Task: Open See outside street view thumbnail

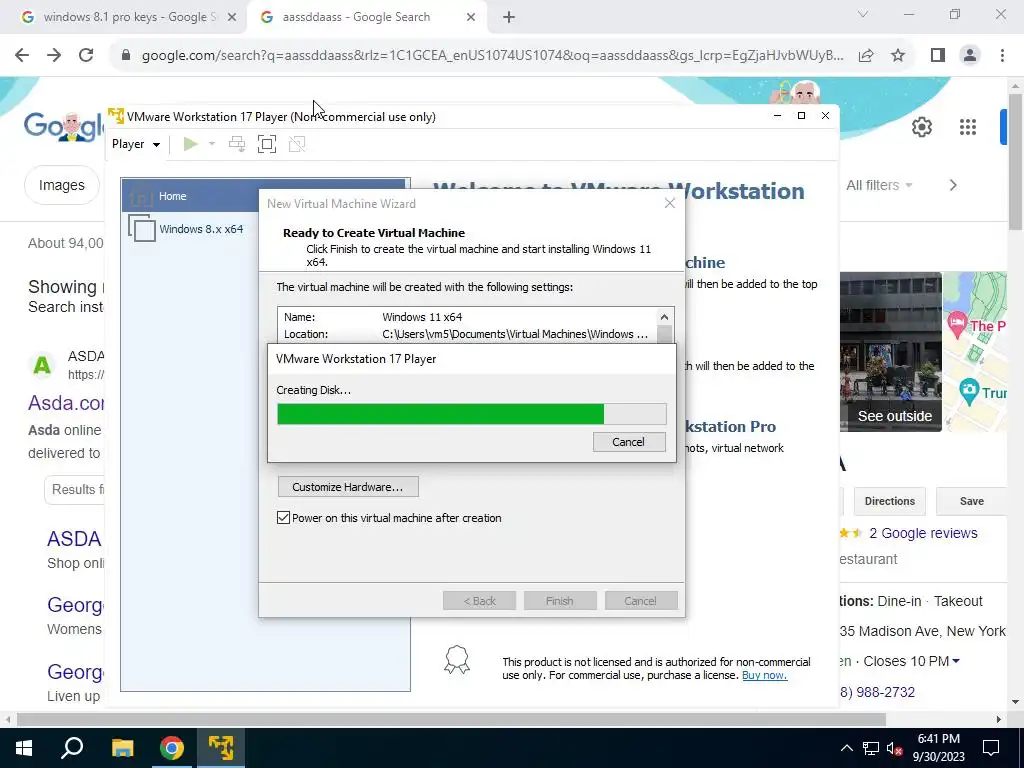Action: pos(891,352)
